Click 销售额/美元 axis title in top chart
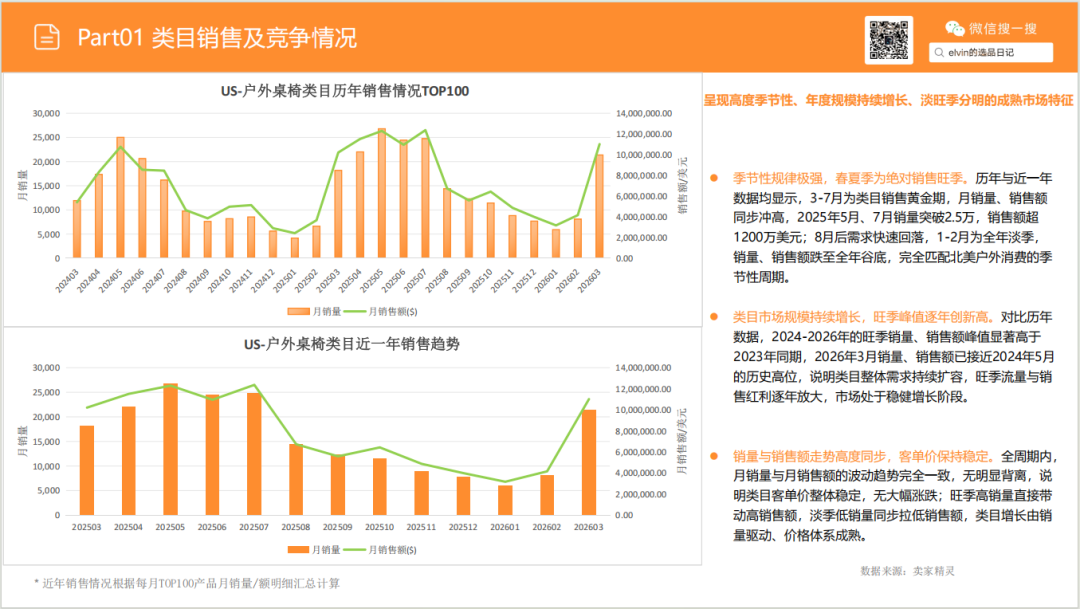 pos(683,185)
